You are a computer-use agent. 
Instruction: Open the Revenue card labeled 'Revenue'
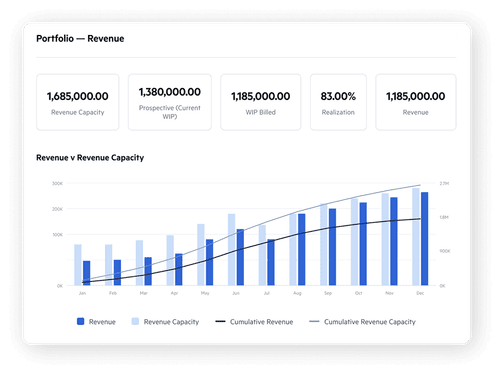click(x=416, y=102)
